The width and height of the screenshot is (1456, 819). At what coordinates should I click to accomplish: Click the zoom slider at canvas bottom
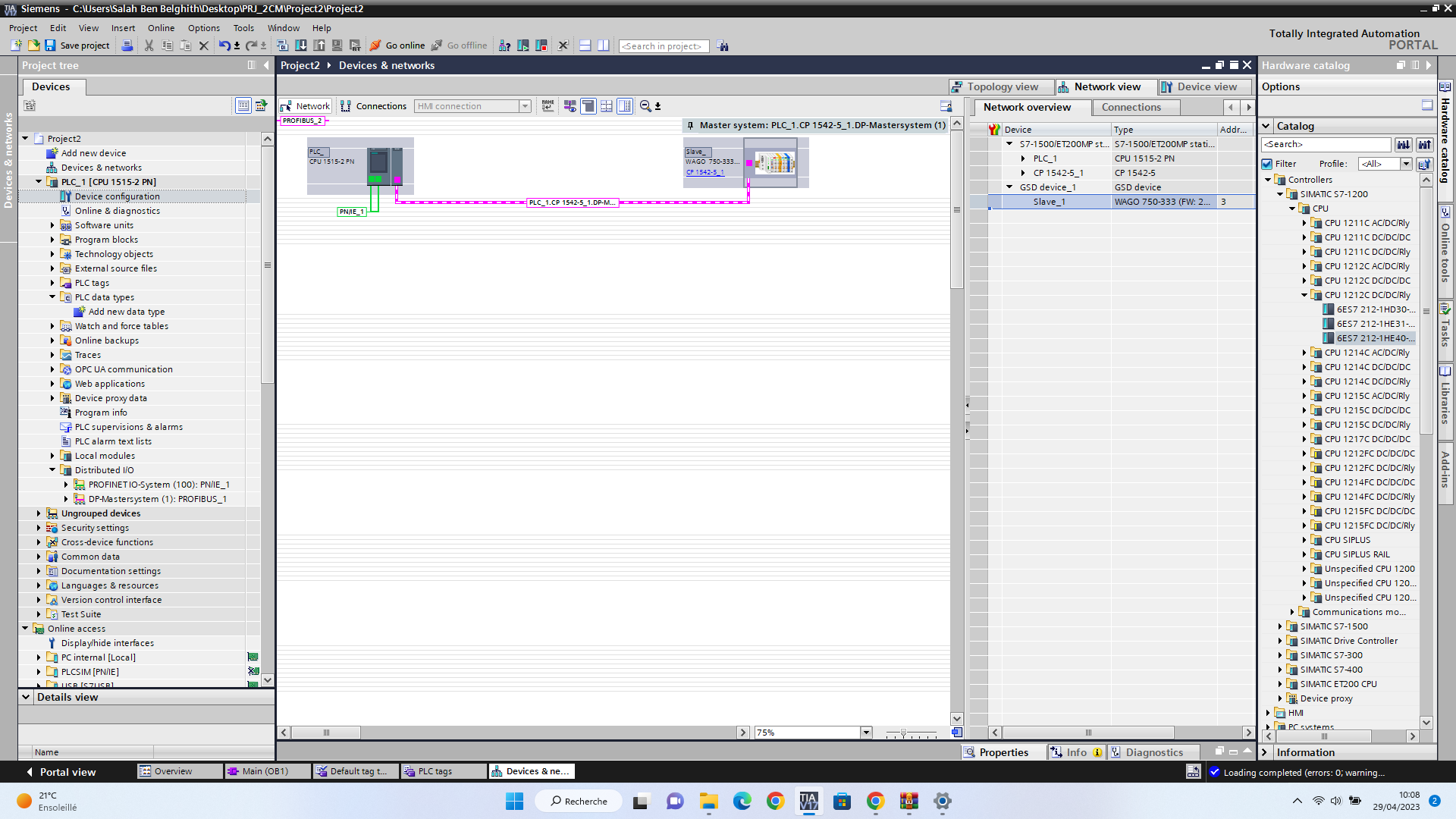pos(903,733)
